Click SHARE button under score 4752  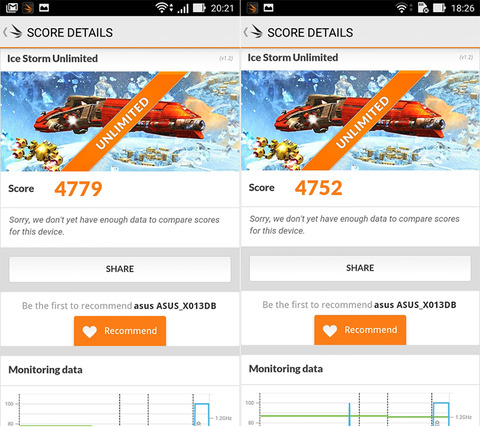pos(360,268)
